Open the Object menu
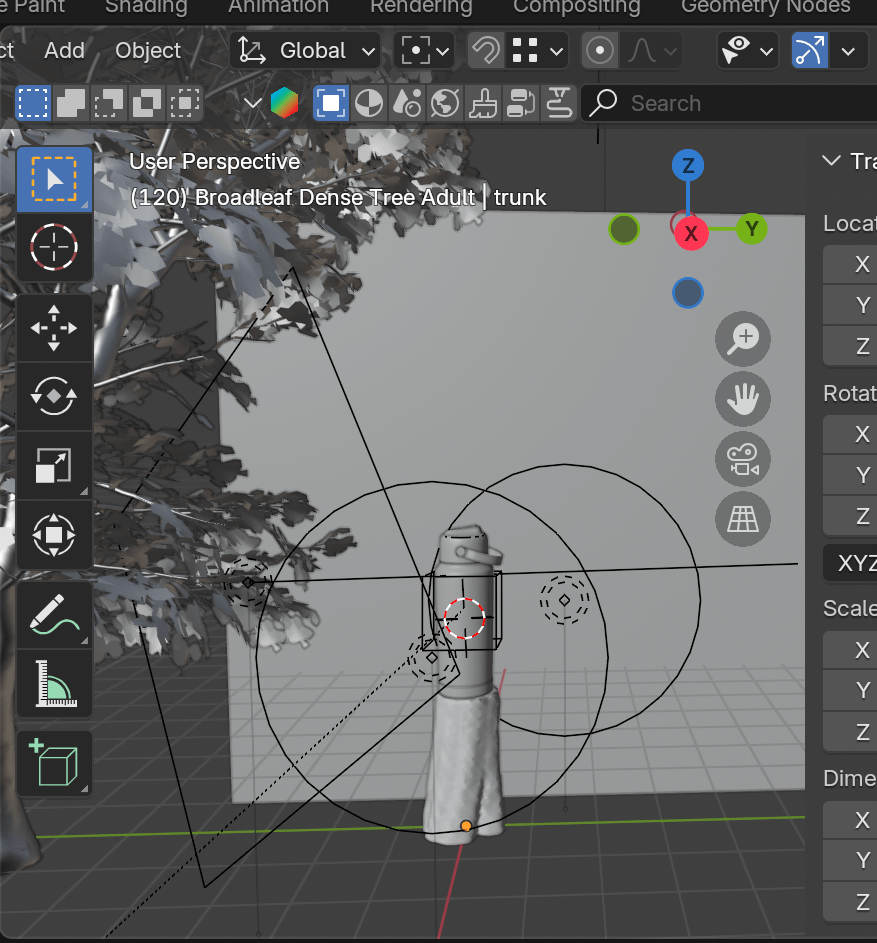877x943 pixels. [148, 50]
